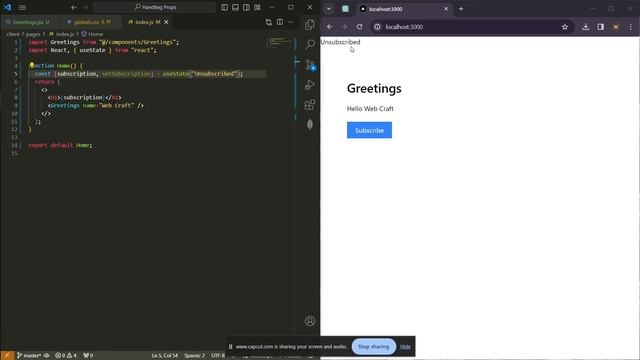
Task: Open Search view in activity bar
Action: click(310, 44)
